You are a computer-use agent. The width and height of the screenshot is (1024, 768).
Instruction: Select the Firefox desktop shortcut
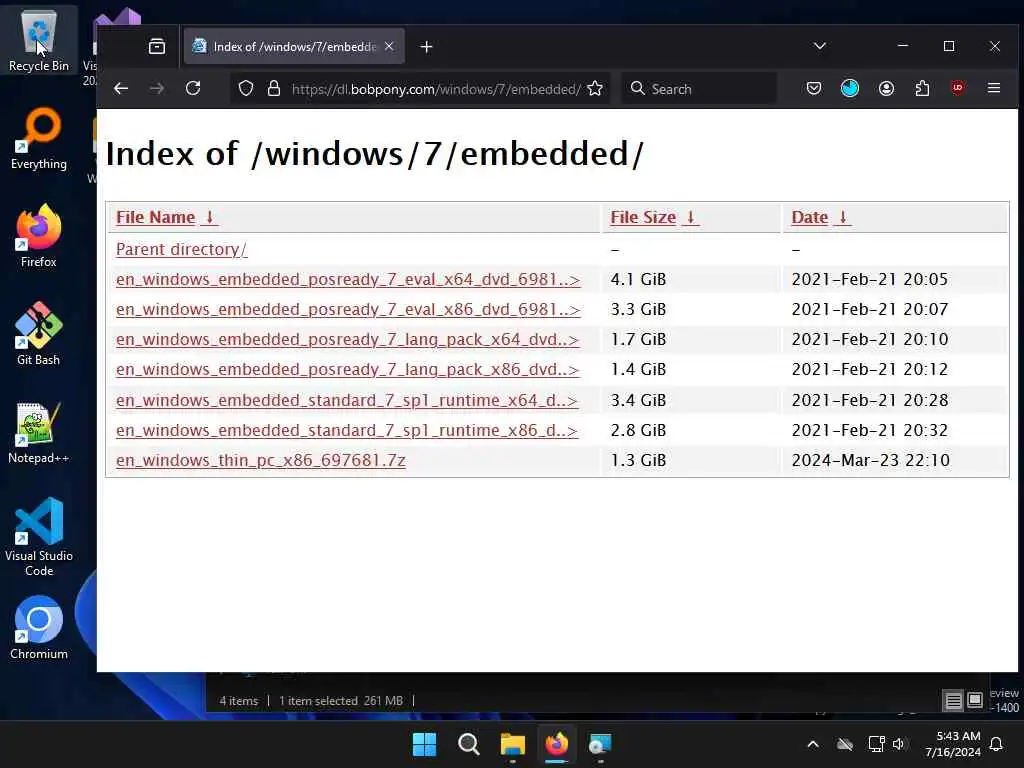pos(39,236)
